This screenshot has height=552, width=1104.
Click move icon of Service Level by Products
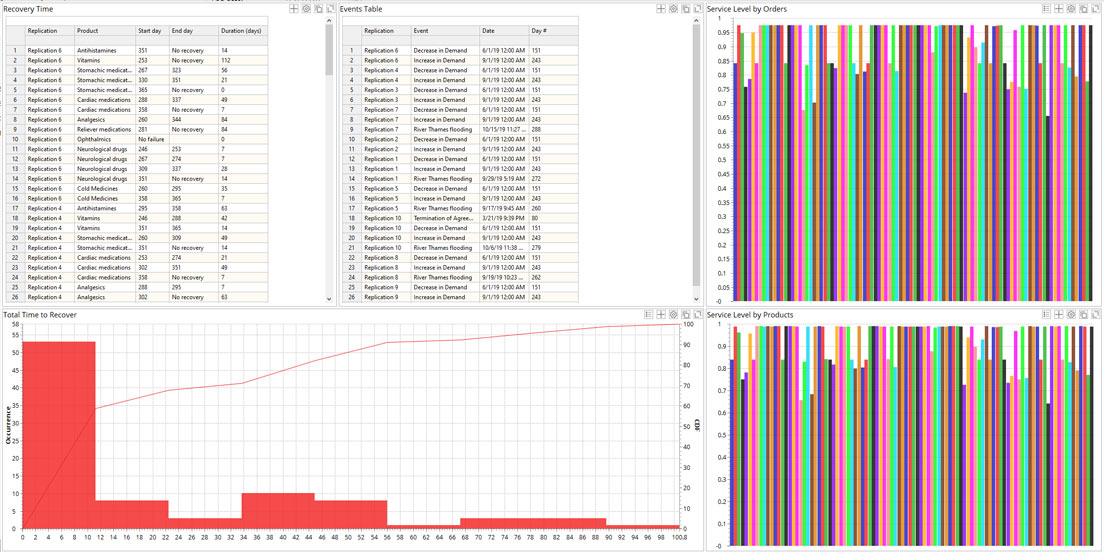pos(1059,315)
